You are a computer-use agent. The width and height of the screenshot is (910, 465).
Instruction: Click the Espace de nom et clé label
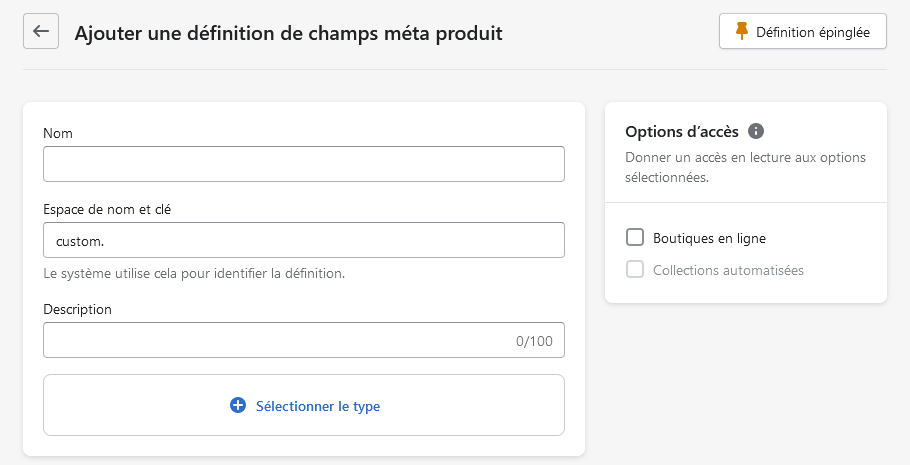pos(107,209)
